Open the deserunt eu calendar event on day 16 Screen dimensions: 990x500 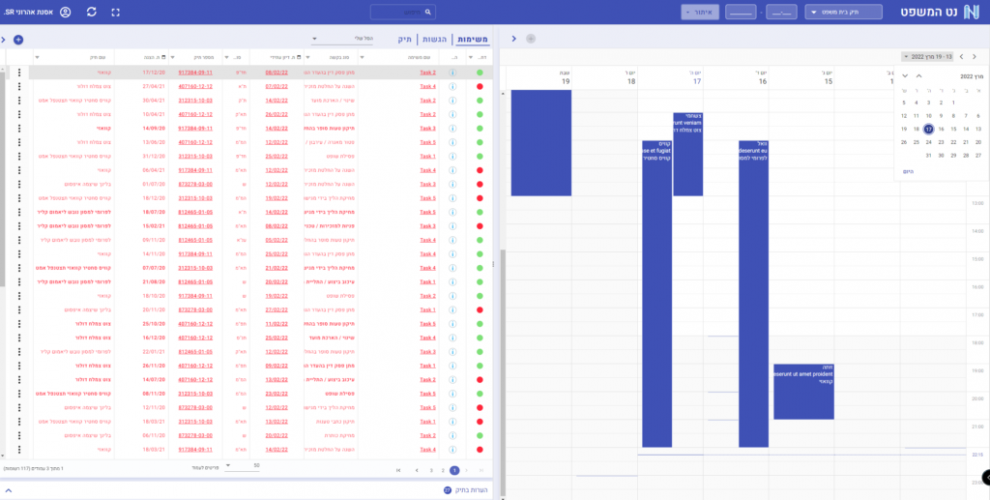click(753, 294)
